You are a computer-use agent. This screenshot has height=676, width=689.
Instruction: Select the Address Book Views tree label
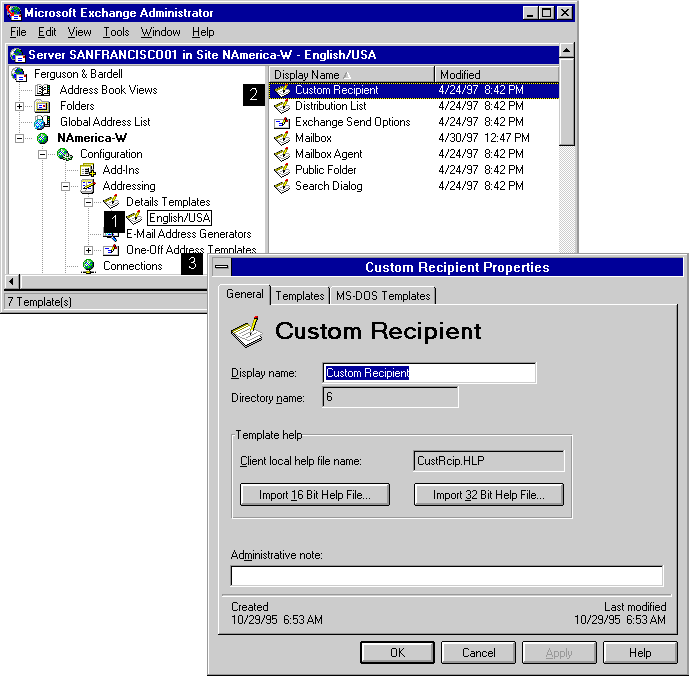coord(108,90)
